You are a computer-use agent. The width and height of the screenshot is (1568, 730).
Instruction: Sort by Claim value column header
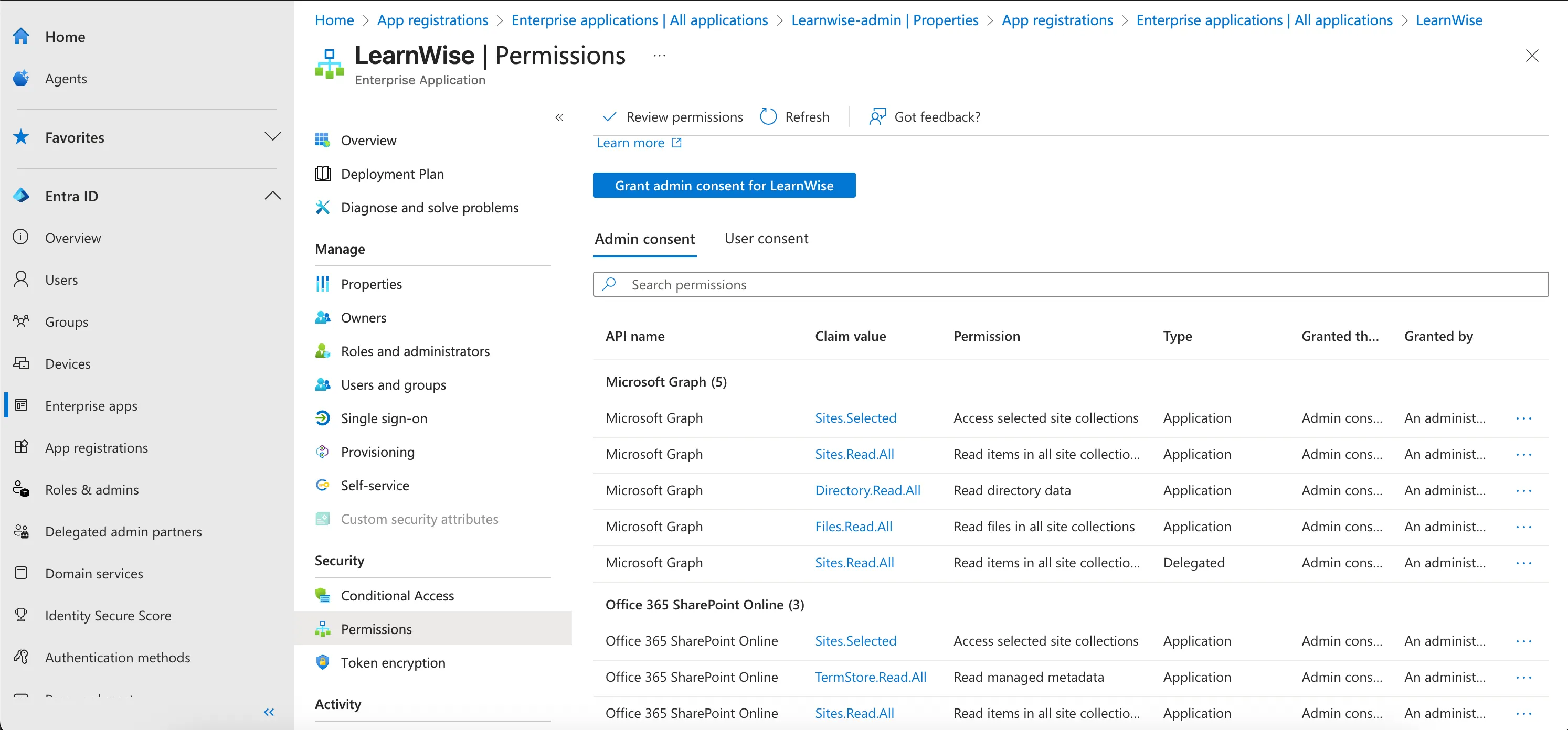tap(850, 336)
